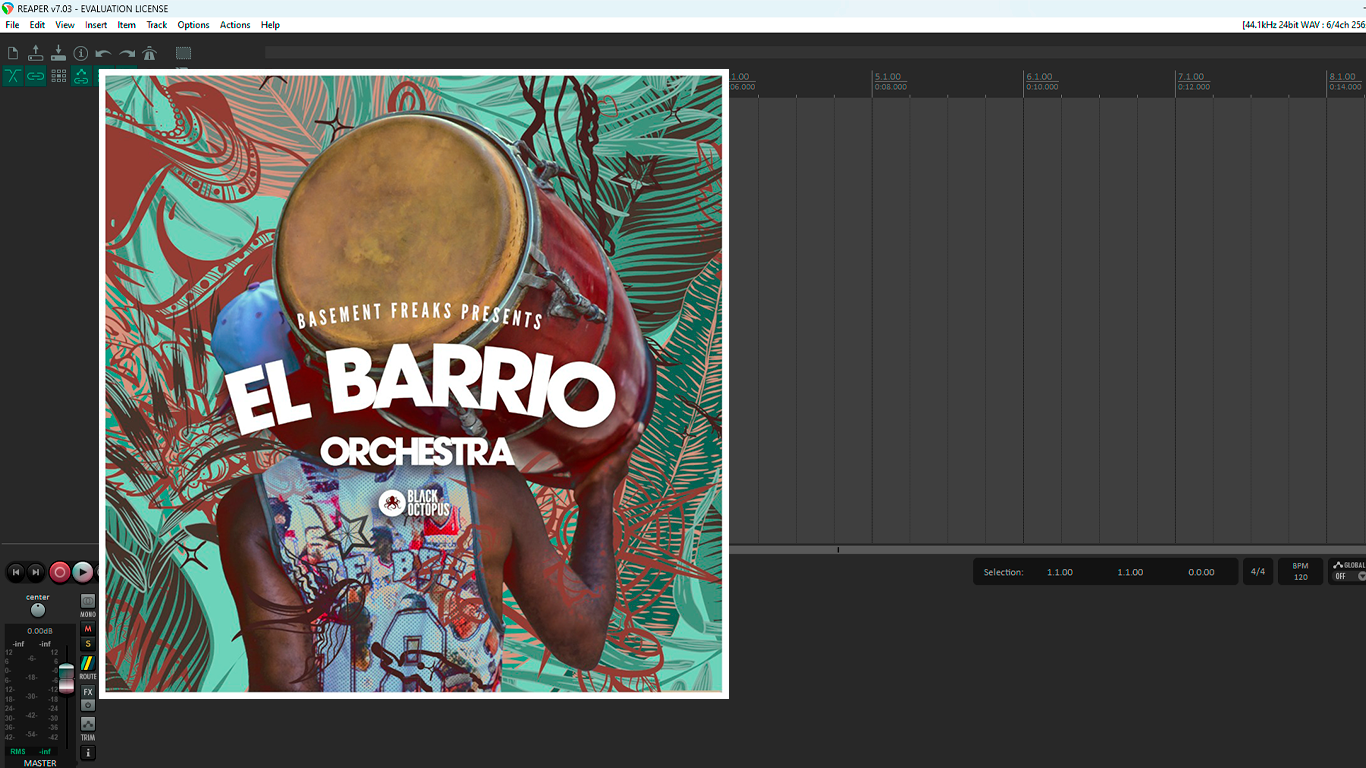1366x768 pixels.
Task: Click timeline ruler marker 8.1.00
Action: coord(1342,77)
